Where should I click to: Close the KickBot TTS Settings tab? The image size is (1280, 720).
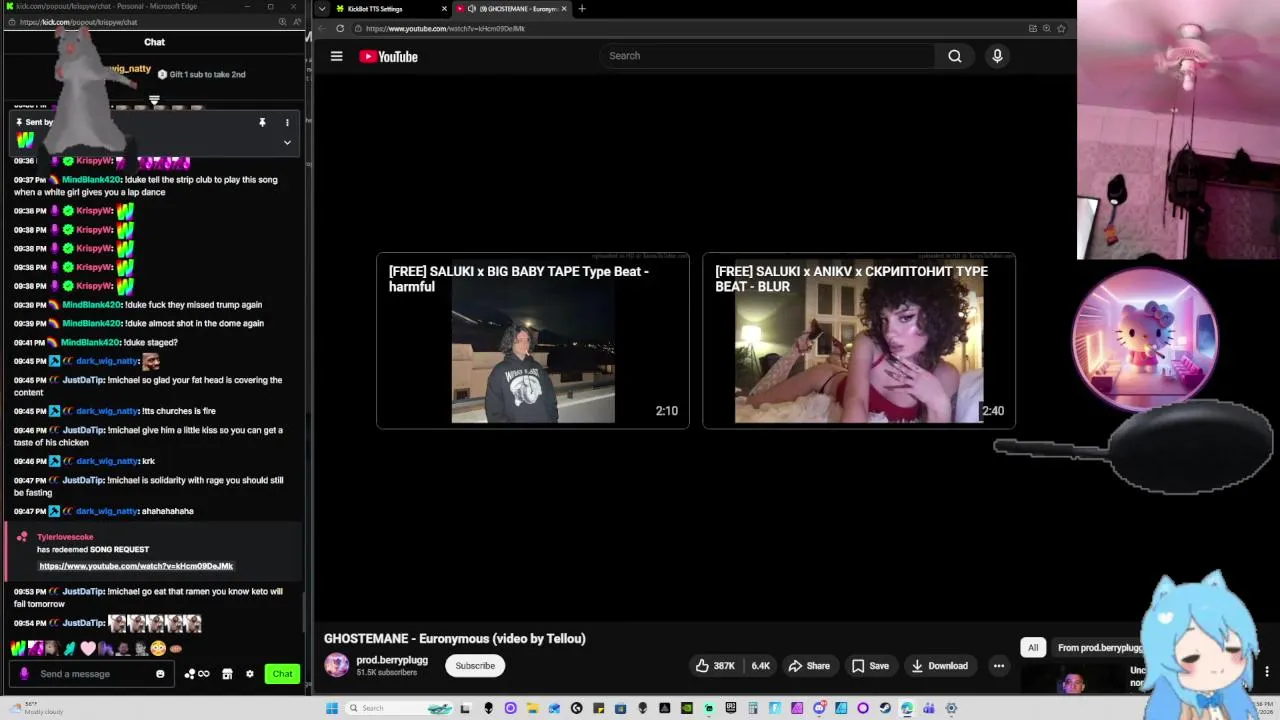[x=444, y=9]
